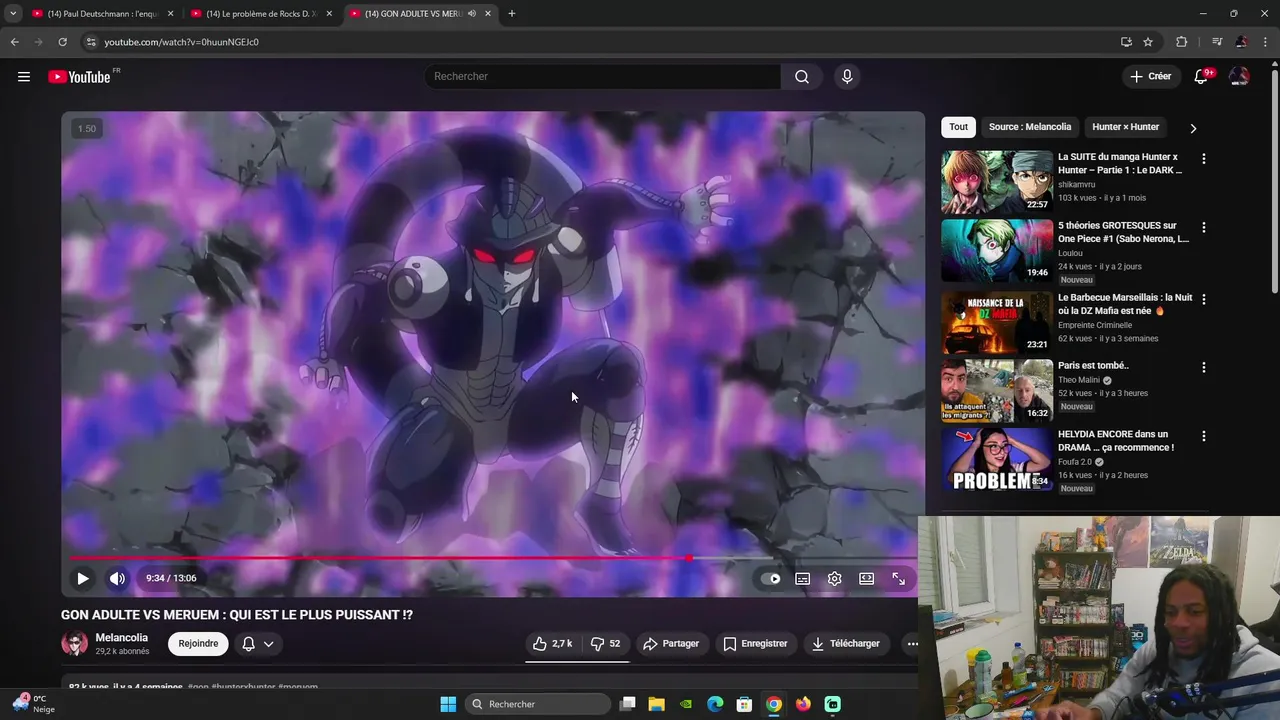
Task: Open Firefox from the taskbar
Action: tap(803, 704)
